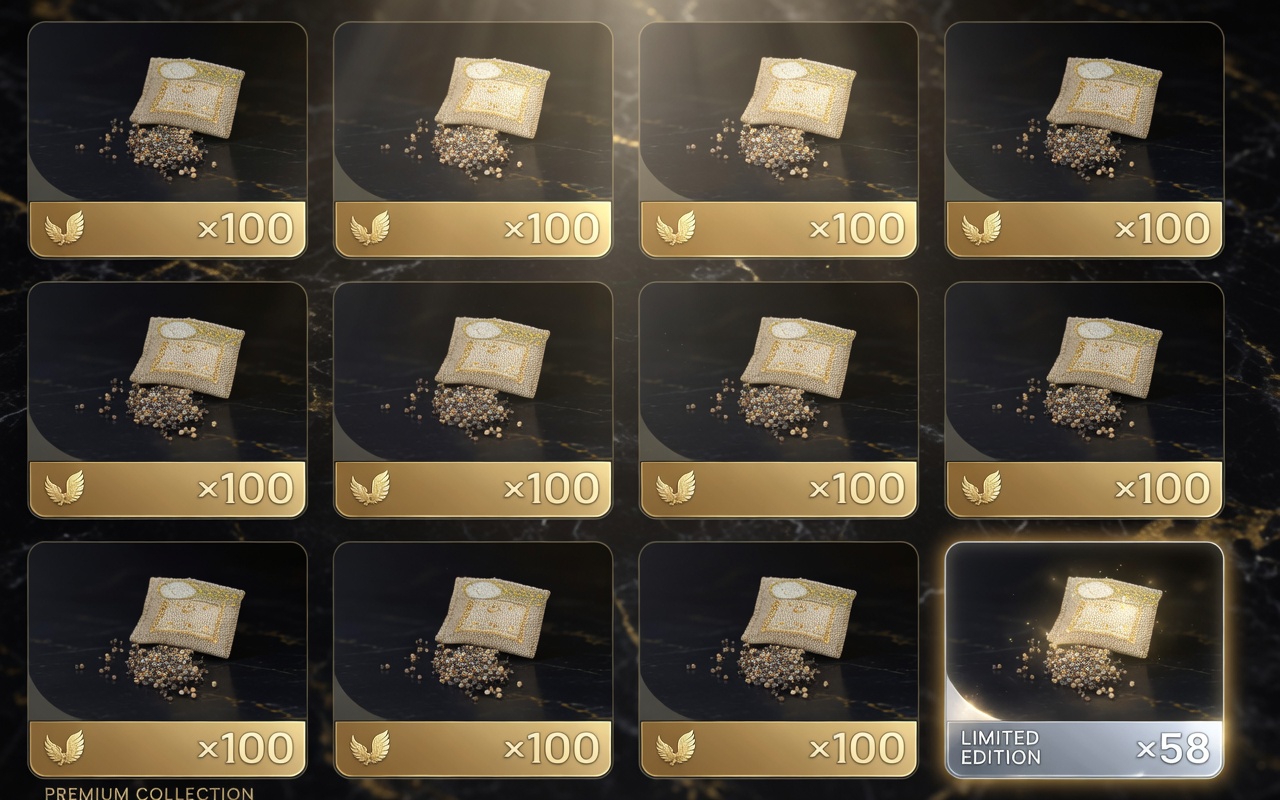
Task: Click the golden wings icon on the first top-row card
Action: [64, 229]
